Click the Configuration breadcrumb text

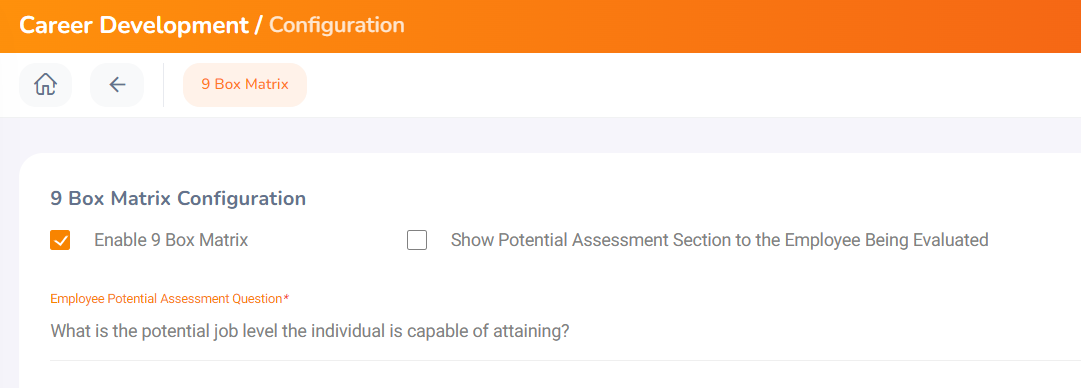point(336,25)
